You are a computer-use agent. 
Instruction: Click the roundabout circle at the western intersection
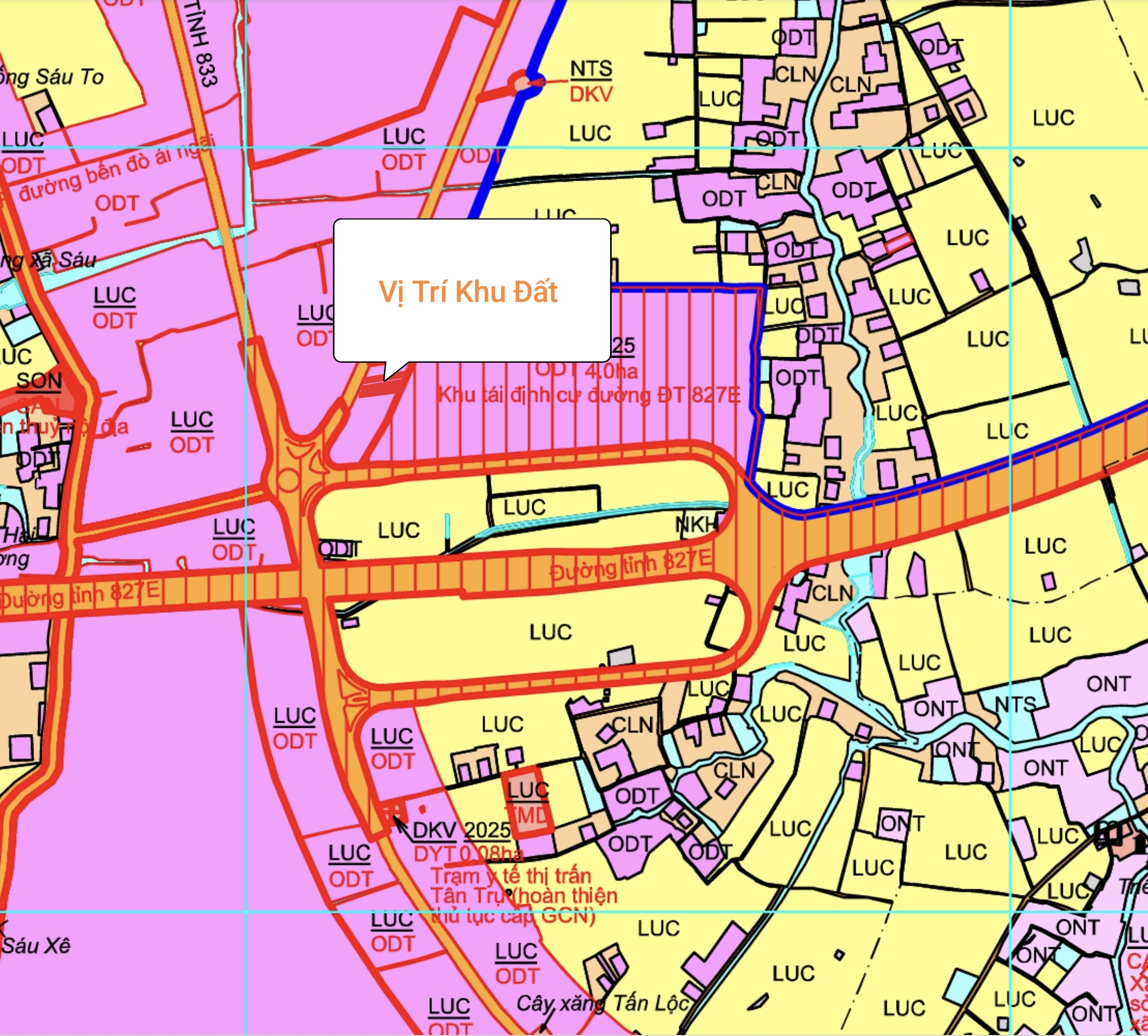click(x=289, y=480)
